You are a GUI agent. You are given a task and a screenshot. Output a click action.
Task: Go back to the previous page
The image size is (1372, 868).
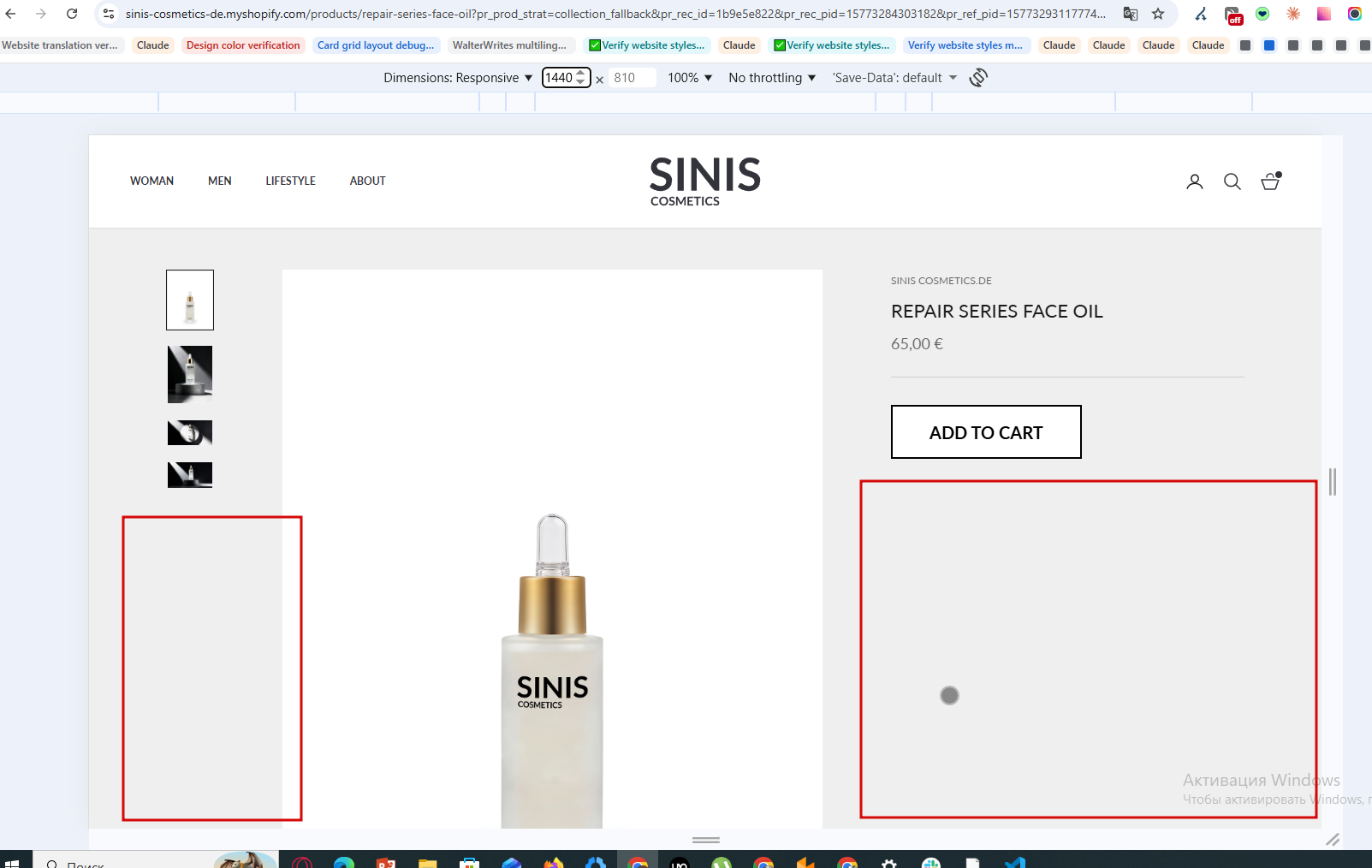(x=11, y=14)
